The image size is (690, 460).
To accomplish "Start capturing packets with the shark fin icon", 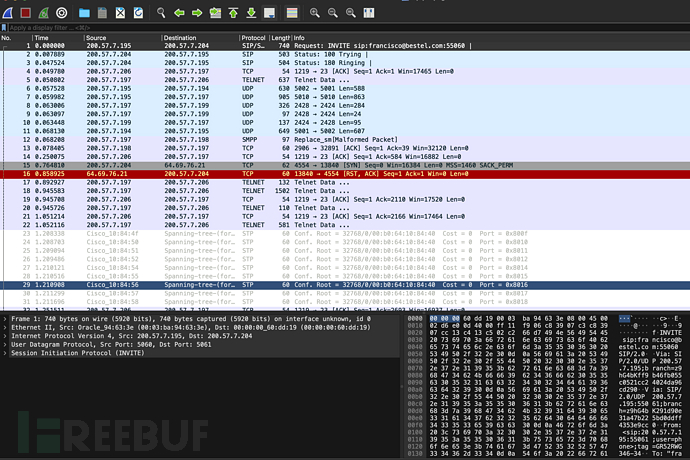I will [x=8, y=13].
